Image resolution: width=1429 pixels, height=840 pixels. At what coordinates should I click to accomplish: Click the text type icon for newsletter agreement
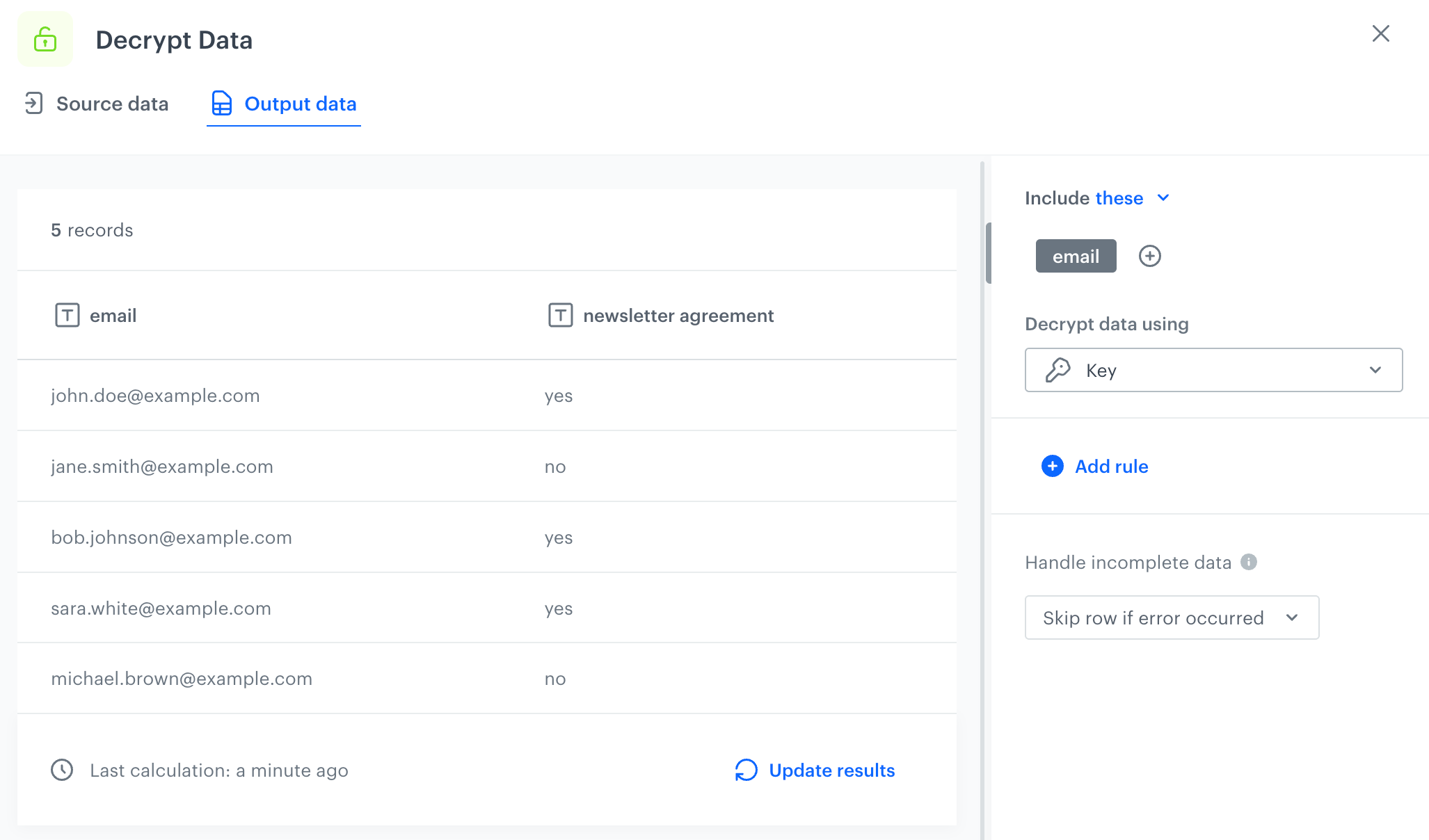click(x=560, y=315)
